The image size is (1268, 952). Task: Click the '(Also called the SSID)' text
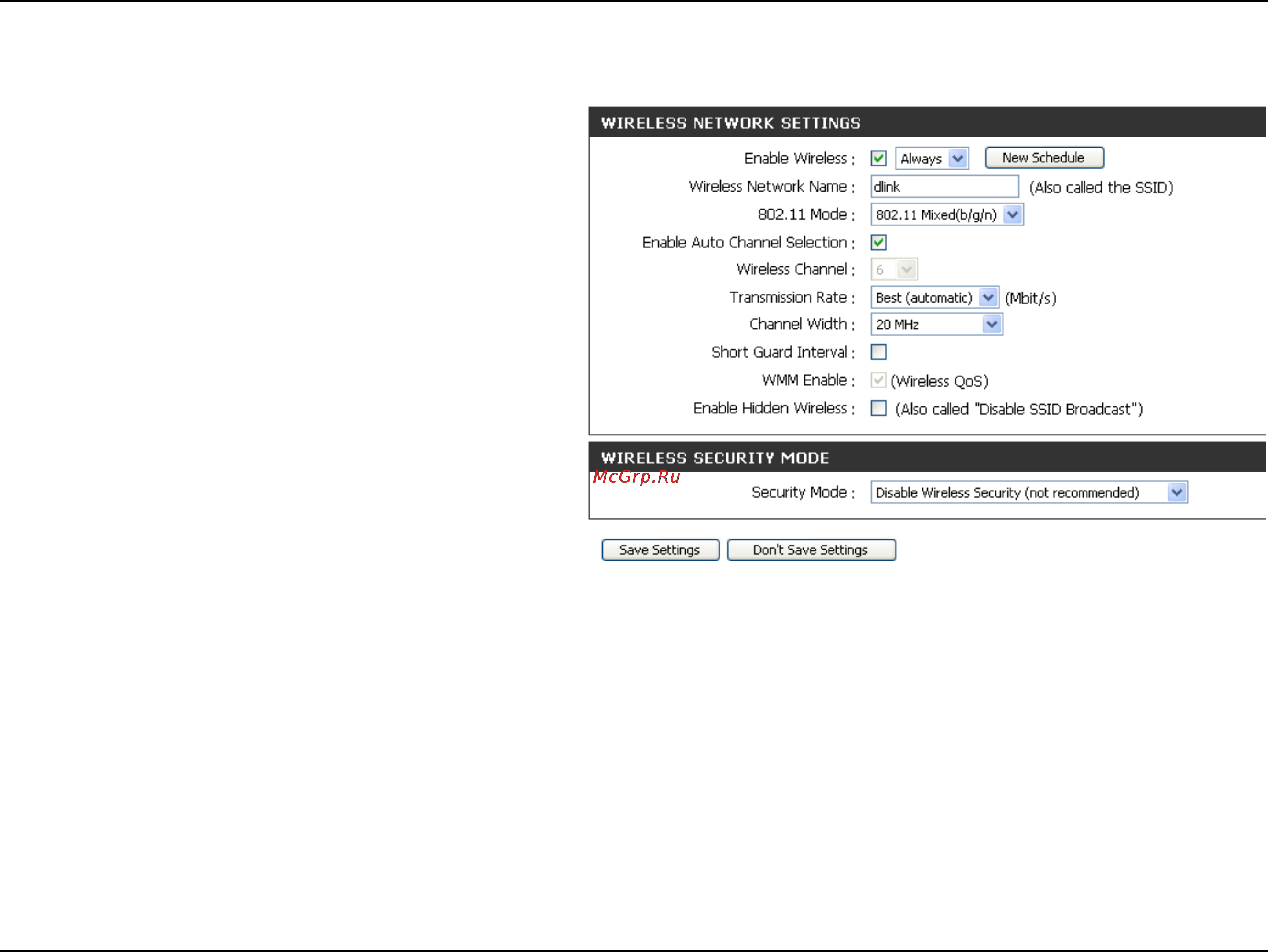(1101, 188)
